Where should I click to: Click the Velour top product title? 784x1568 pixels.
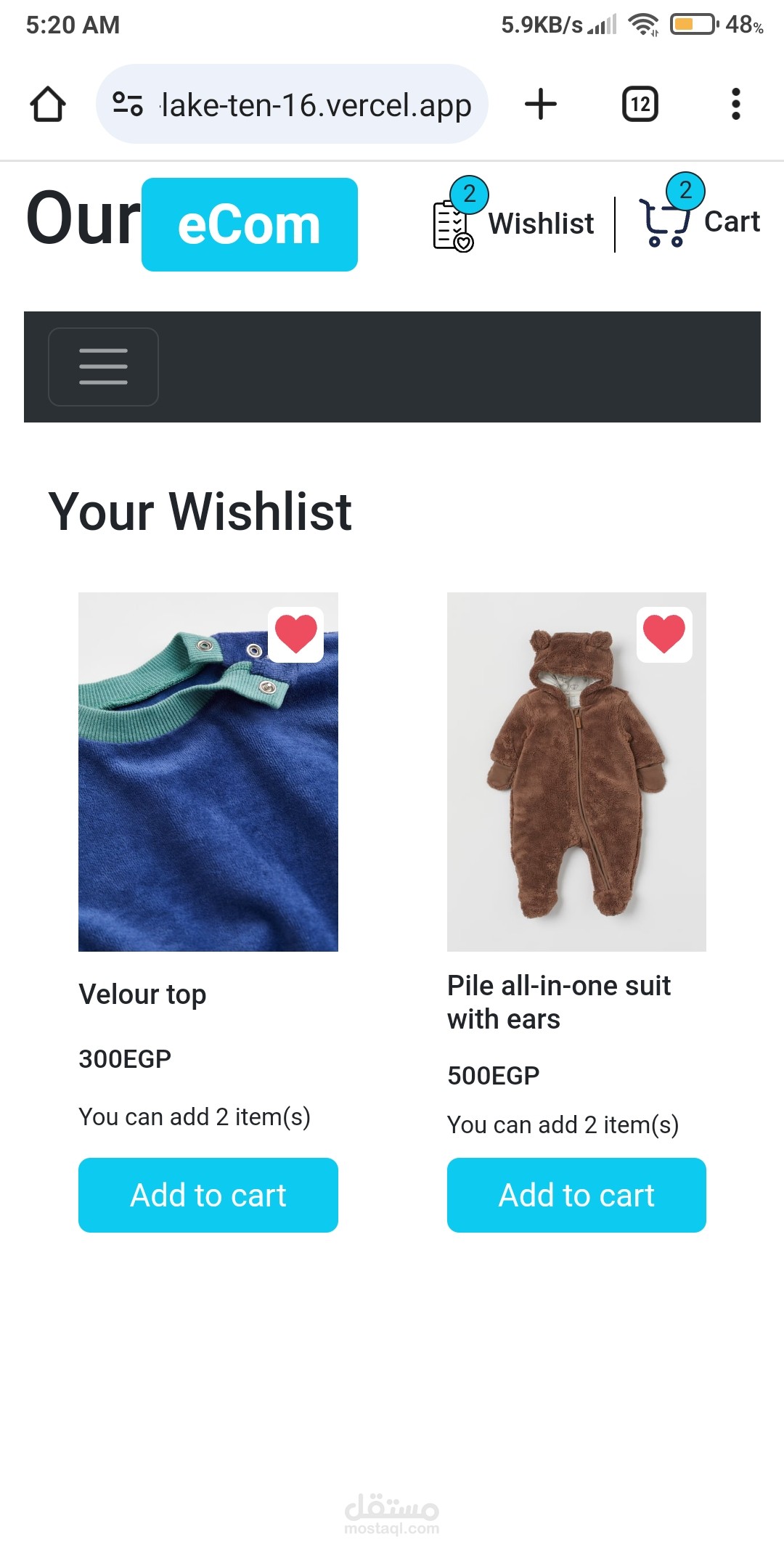(x=142, y=995)
